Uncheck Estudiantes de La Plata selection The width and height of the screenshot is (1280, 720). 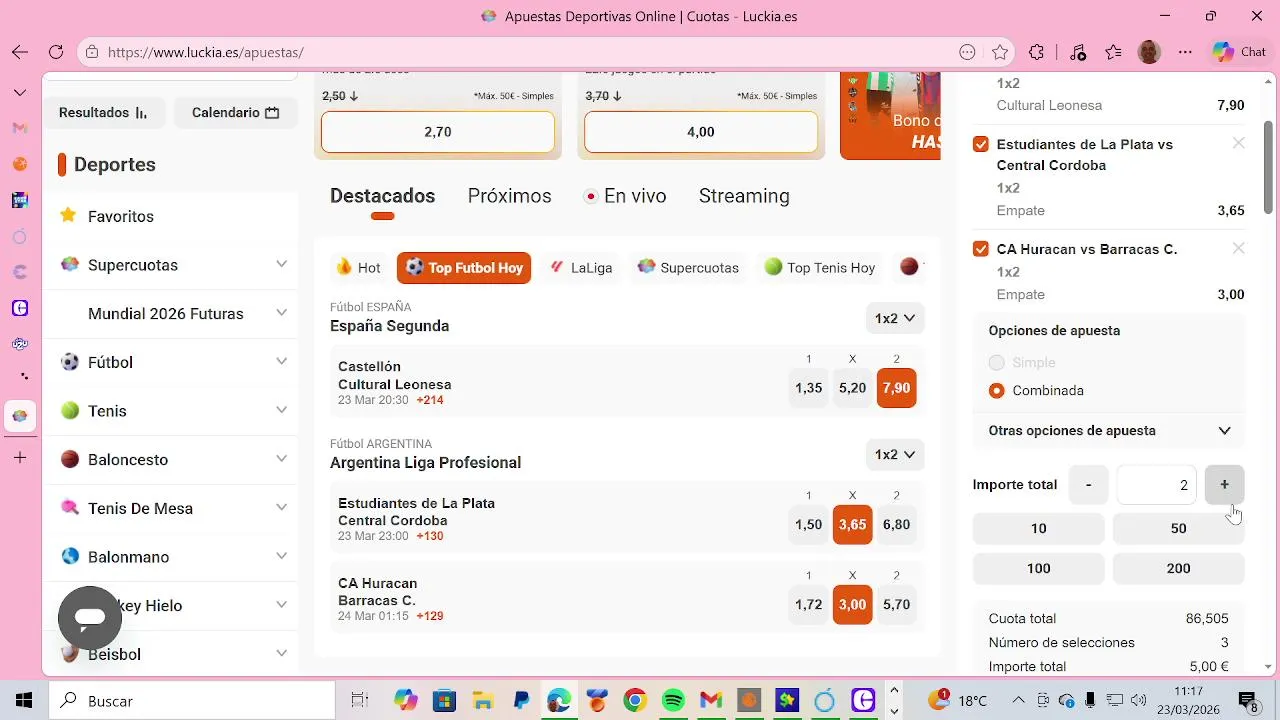click(981, 144)
